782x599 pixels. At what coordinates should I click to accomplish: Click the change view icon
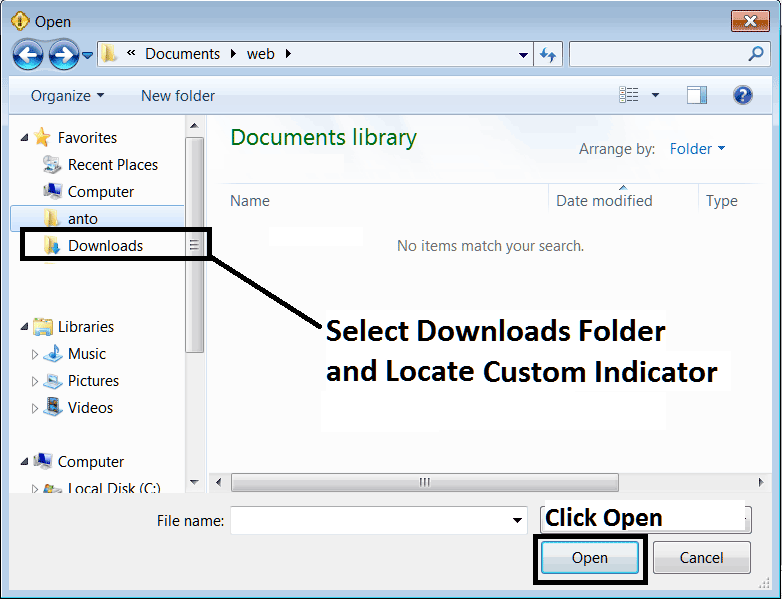[629, 95]
